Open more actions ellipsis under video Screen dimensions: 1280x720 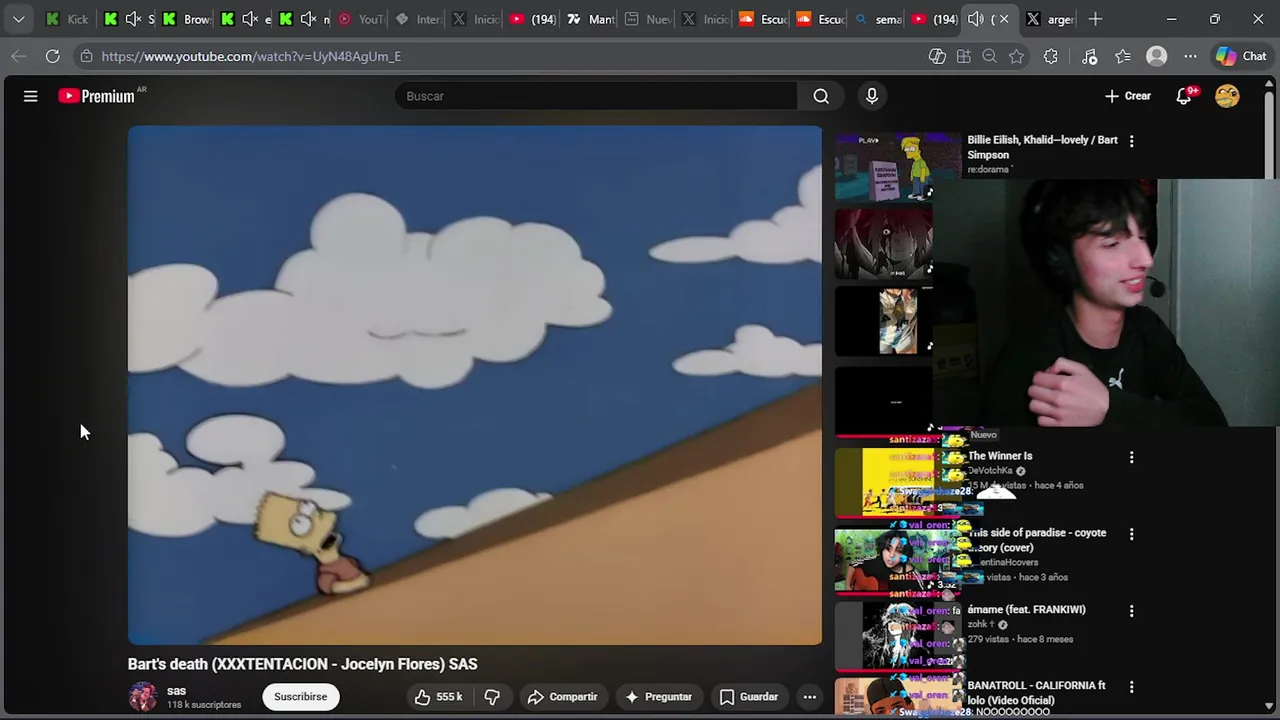coord(810,697)
